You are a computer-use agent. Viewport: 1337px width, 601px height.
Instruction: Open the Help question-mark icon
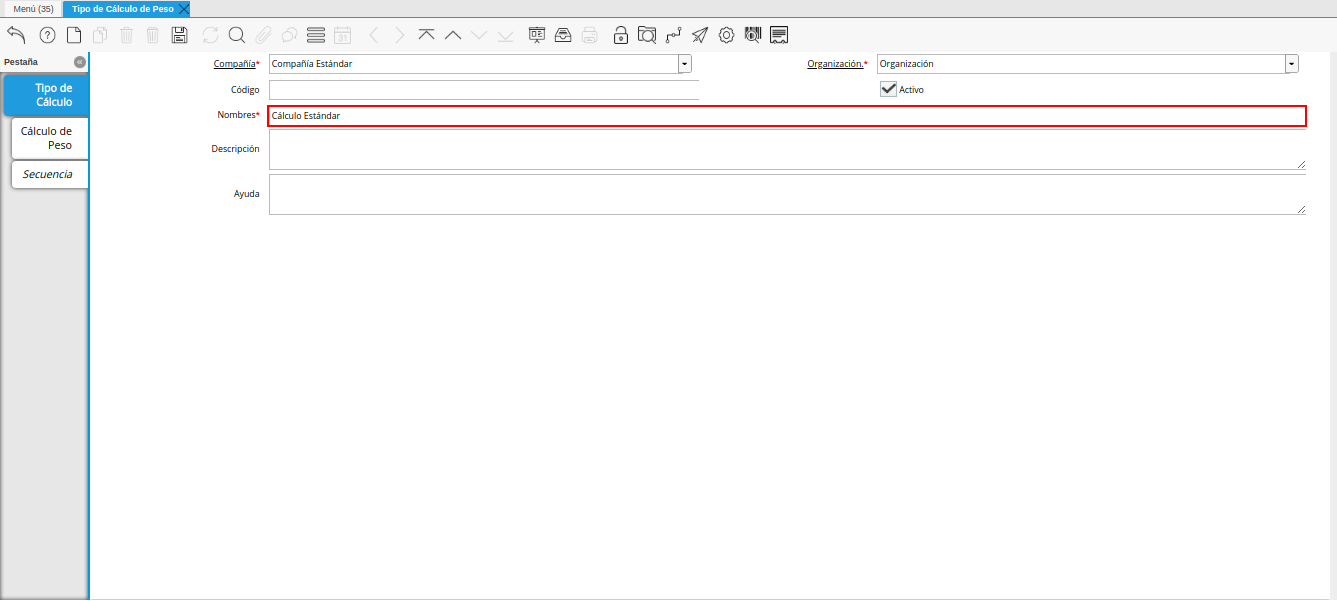(x=47, y=35)
